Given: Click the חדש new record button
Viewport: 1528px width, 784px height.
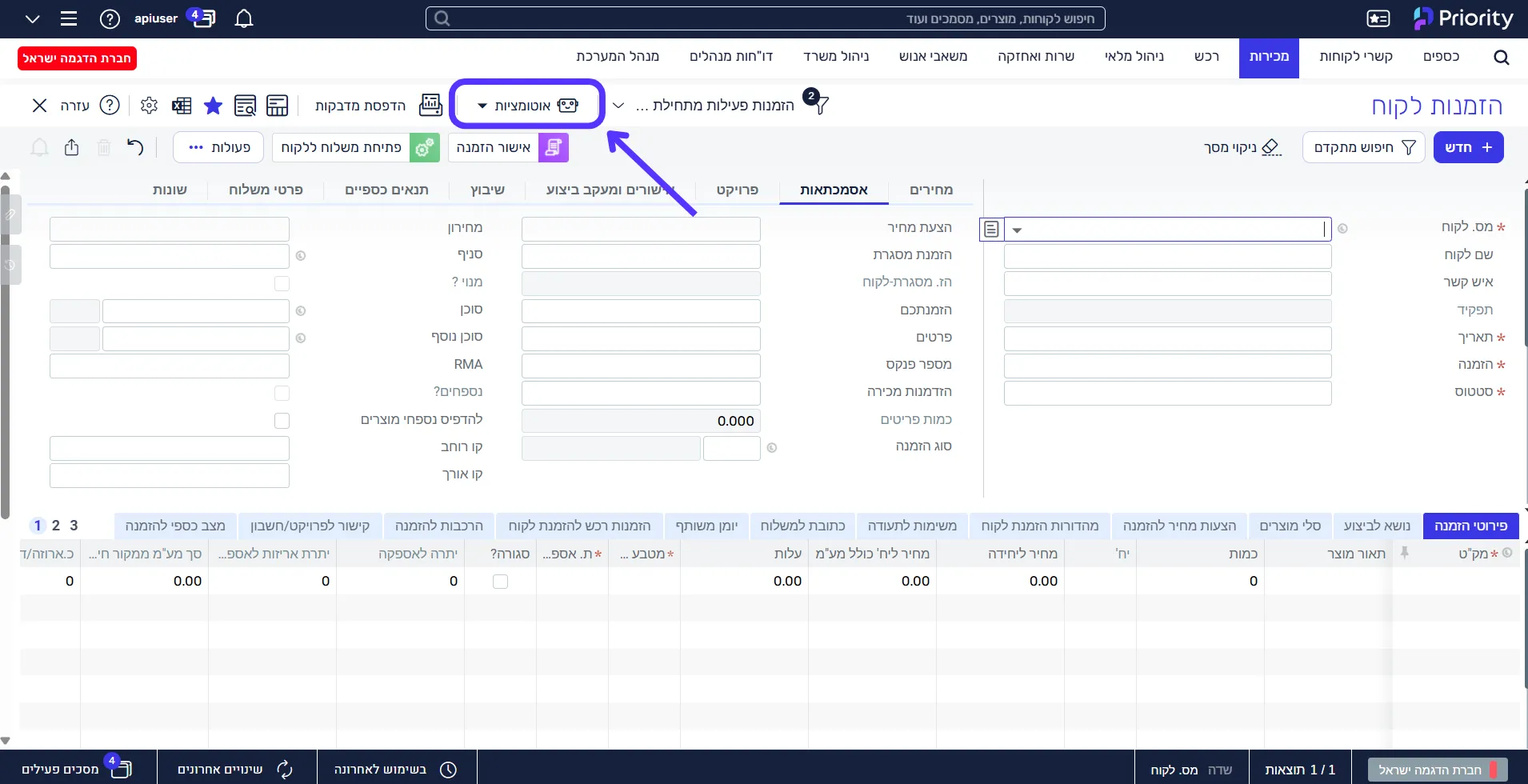Looking at the screenshot, I should point(1469,147).
